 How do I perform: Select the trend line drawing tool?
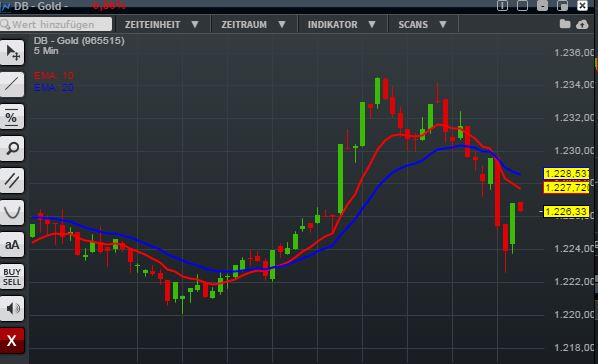coord(12,84)
